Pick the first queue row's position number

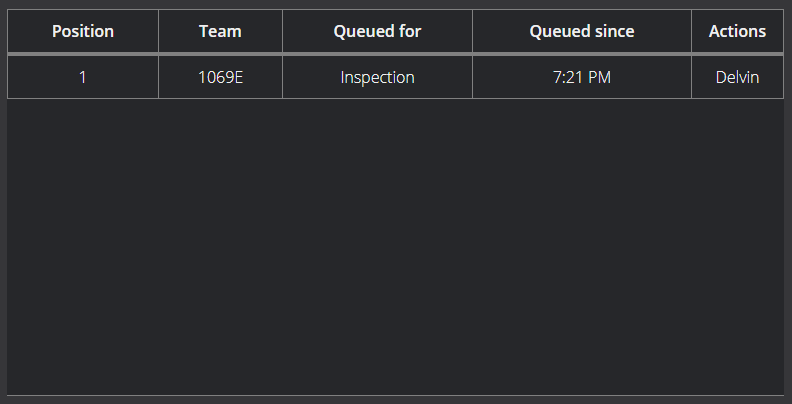point(83,77)
